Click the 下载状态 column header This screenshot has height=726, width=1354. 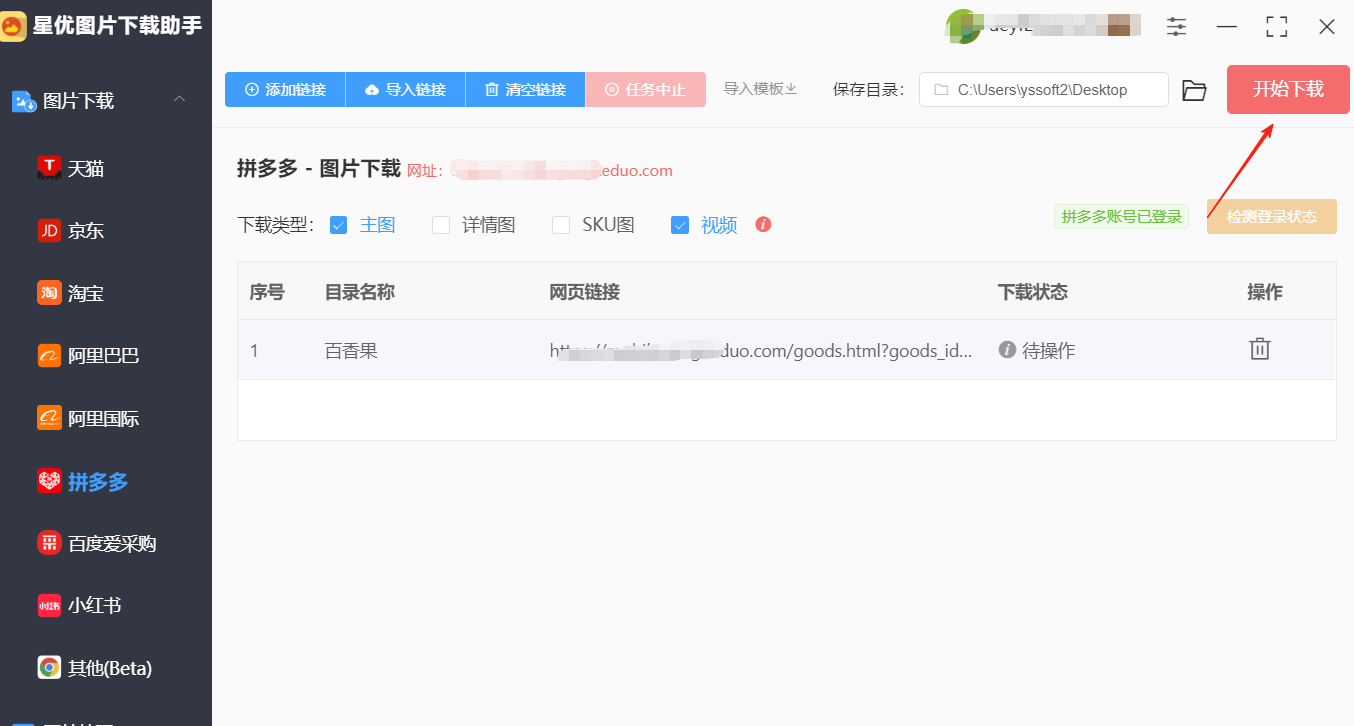(1033, 292)
